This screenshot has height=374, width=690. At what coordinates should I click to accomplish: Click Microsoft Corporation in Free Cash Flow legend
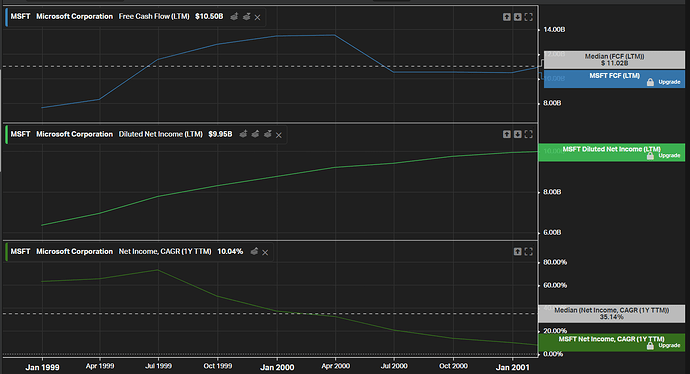click(74, 17)
